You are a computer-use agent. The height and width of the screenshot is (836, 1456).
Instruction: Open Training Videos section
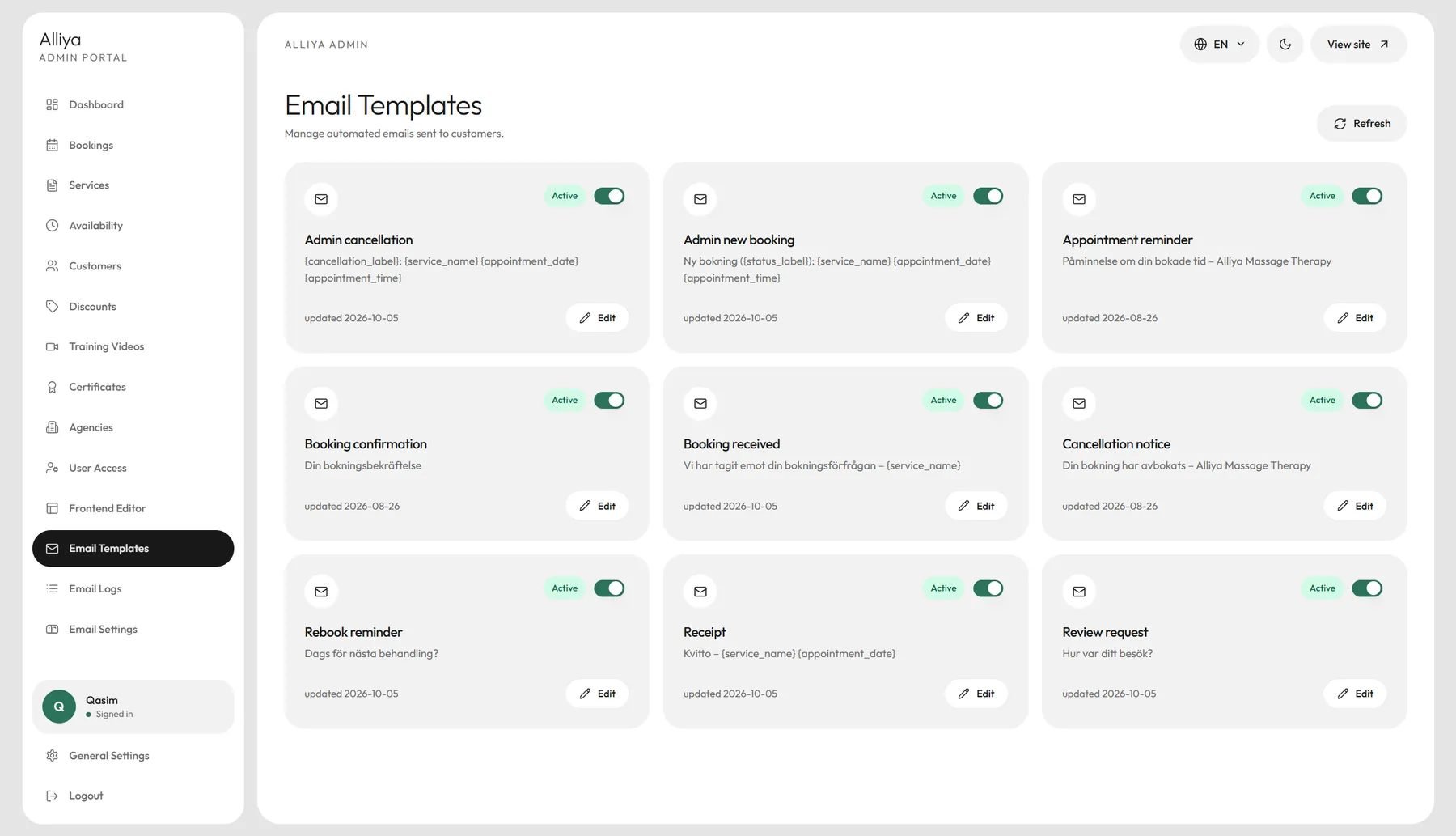pyautogui.click(x=133, y=346)
